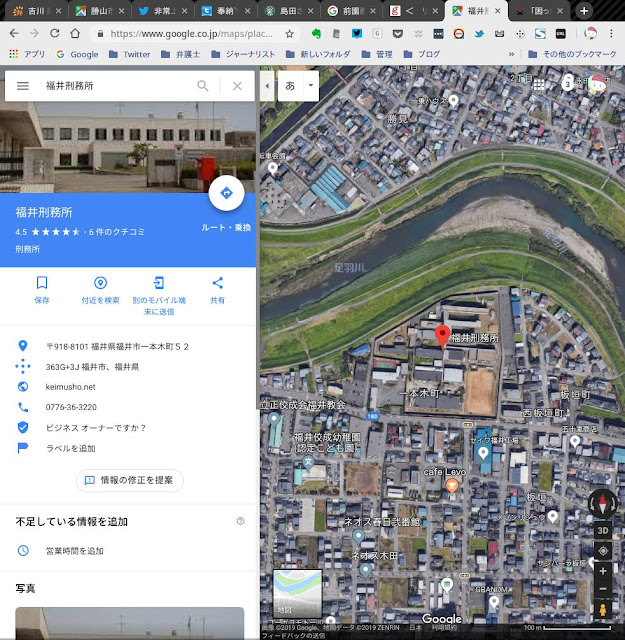Viewport: 625px width, 640px height.
Task: Open notifications bell with badge 3
Action: coord(567,83)
